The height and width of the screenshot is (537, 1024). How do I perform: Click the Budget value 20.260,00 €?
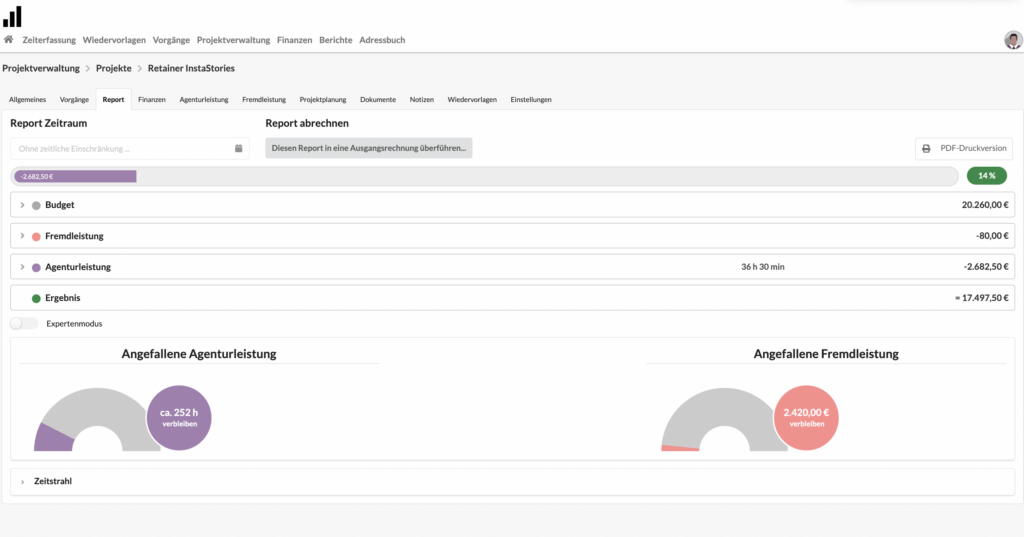(x=985, y=205)
